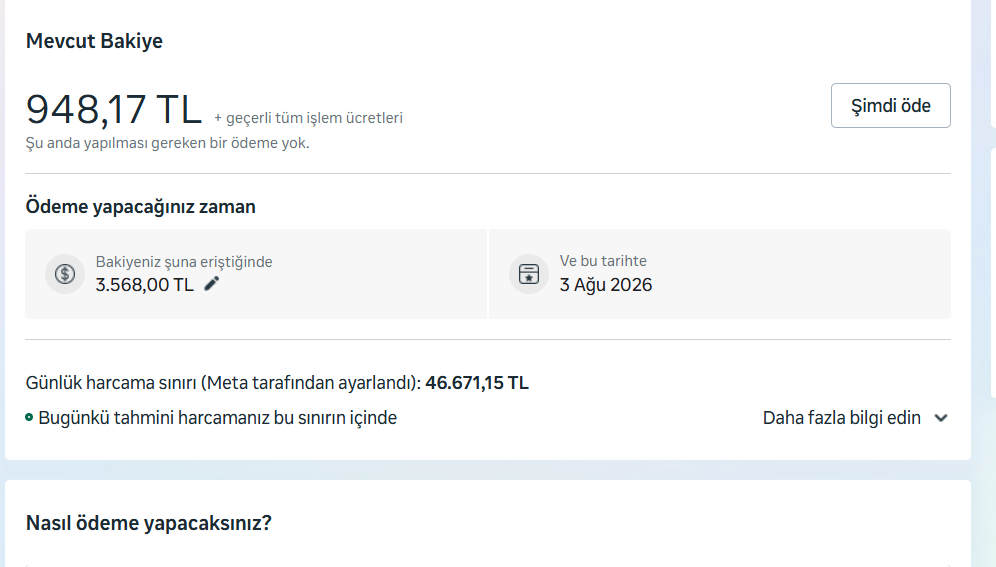
Task: Click the Ödeme yapacağınız zaman heading
Action: tap(140, 207)
